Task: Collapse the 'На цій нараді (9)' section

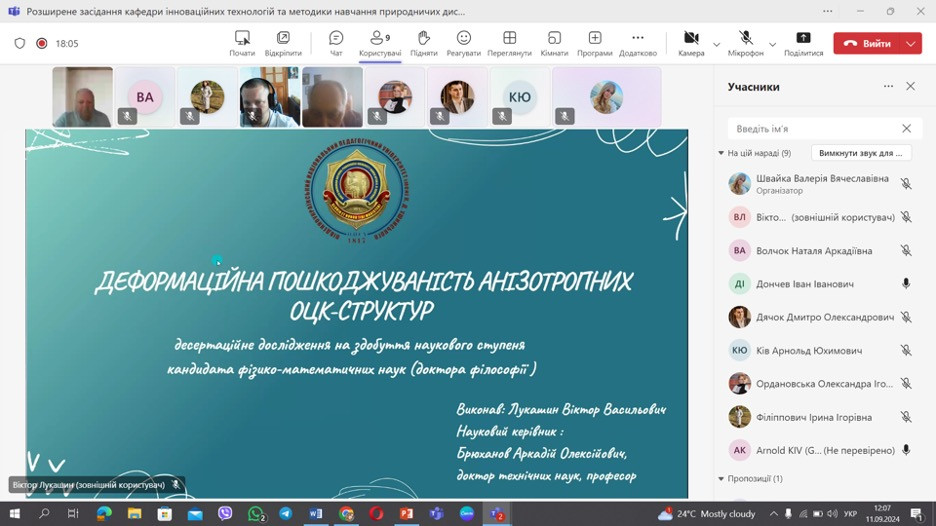Action: click(721, 153)
